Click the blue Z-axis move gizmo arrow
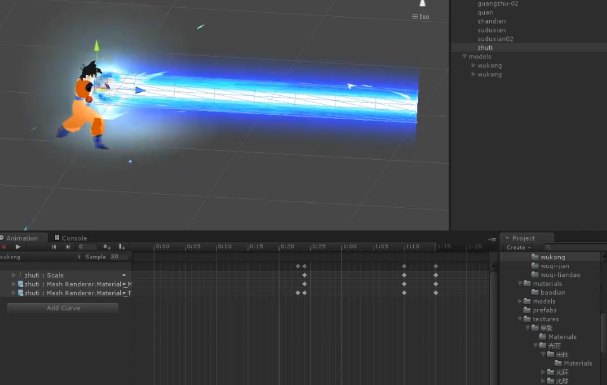The image size is (607, 385). [x=141, y=91]
